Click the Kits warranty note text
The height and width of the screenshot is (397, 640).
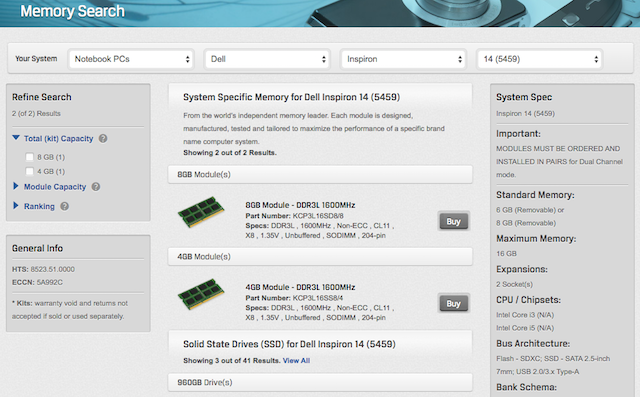70,310
